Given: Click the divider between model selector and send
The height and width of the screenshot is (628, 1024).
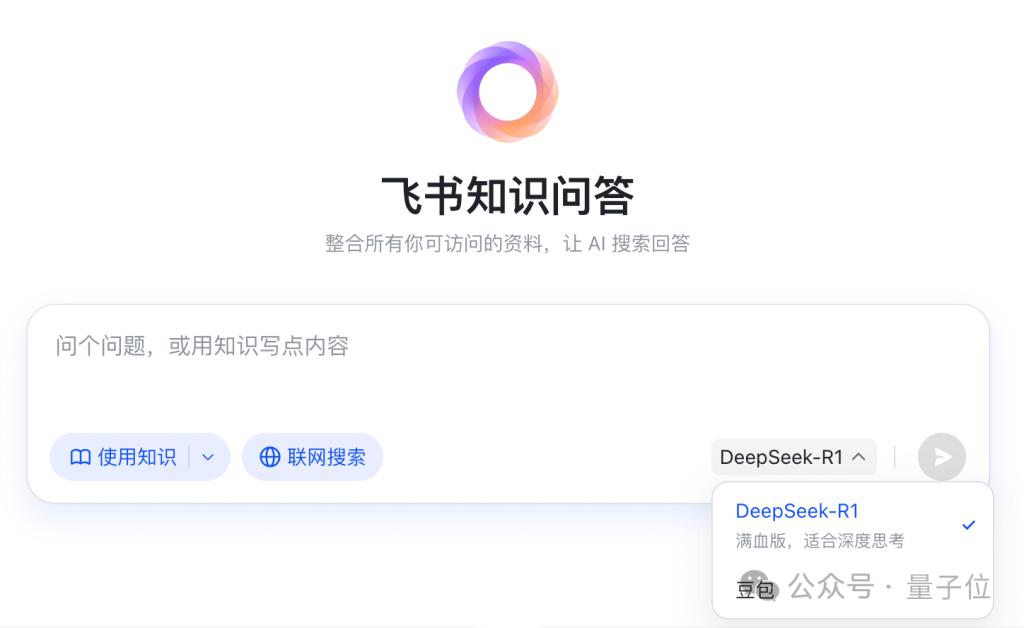Looking at the screenshot, I should [895, 457].
